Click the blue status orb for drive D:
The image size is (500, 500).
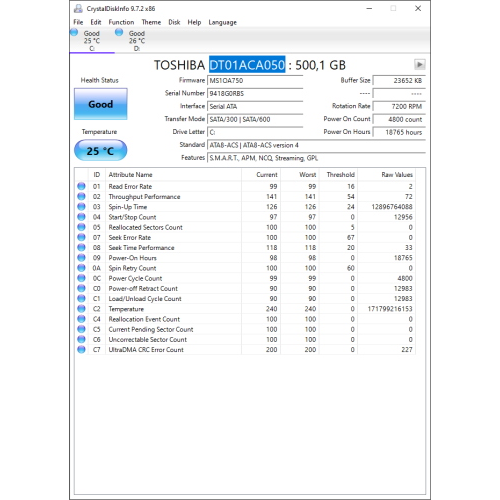point(119,33)
